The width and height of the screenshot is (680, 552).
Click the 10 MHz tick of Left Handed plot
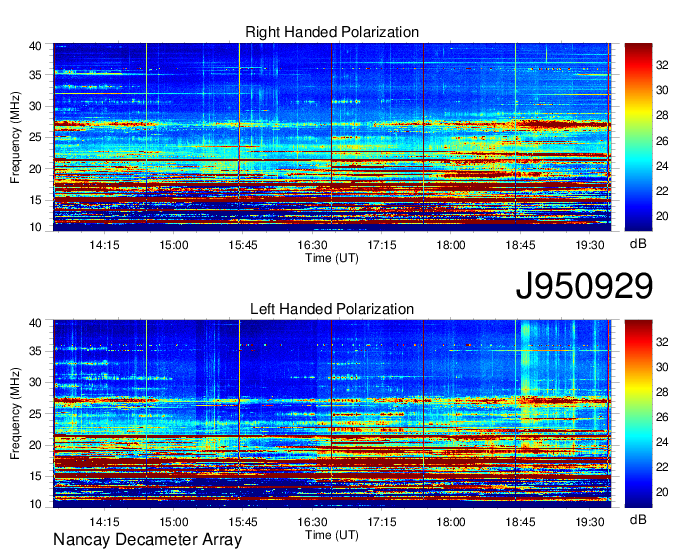click(36, 504)
